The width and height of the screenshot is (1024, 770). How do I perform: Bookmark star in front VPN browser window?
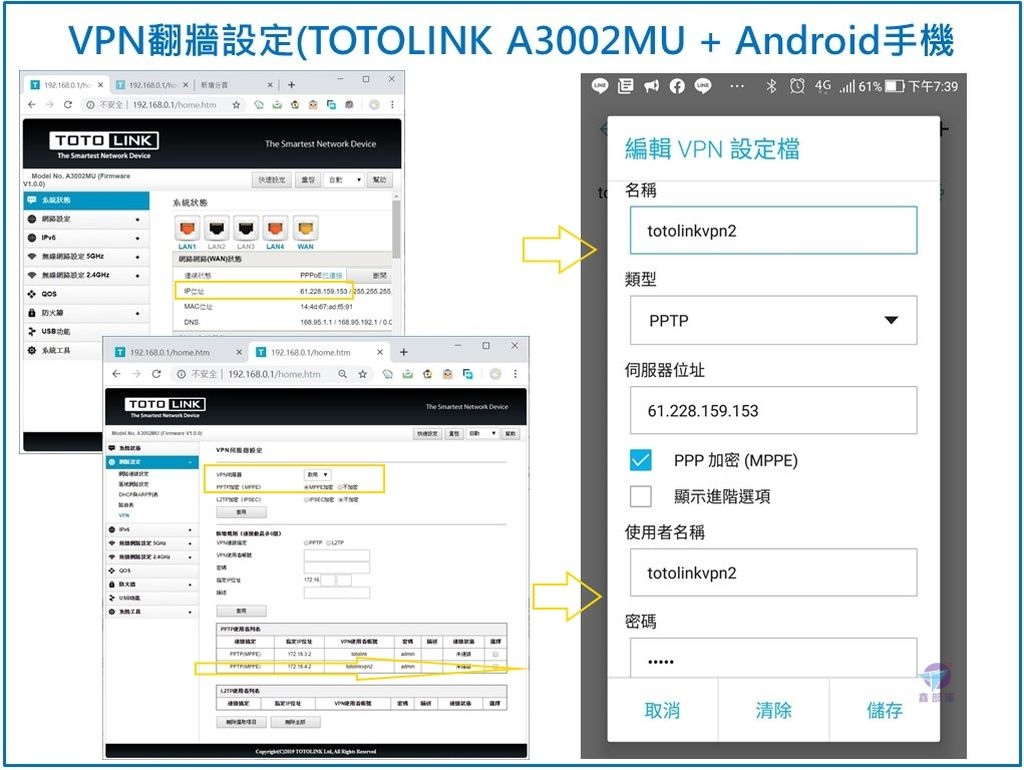tap(362, 374)
